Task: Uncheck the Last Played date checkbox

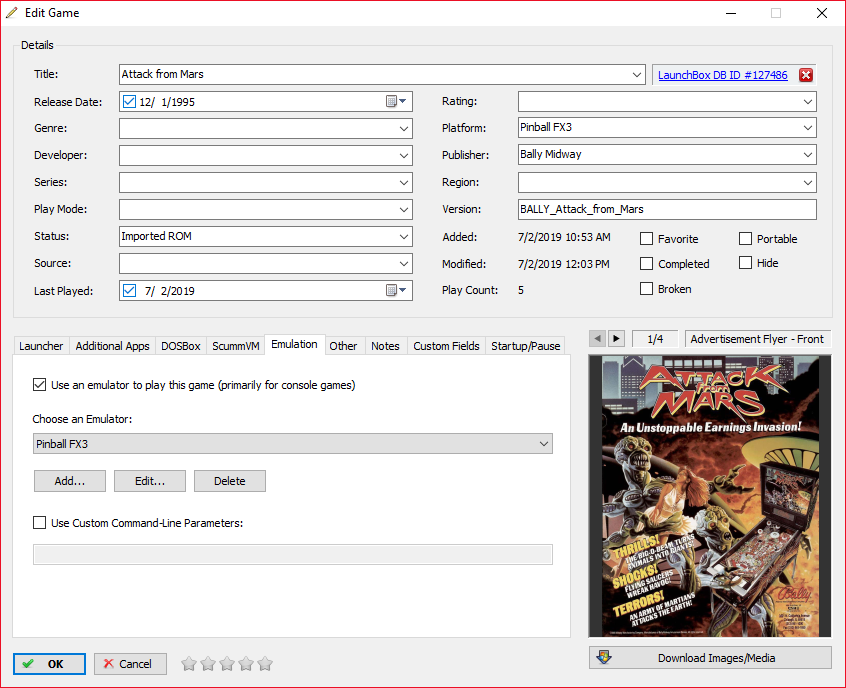Action: click(x=129, y=290)
